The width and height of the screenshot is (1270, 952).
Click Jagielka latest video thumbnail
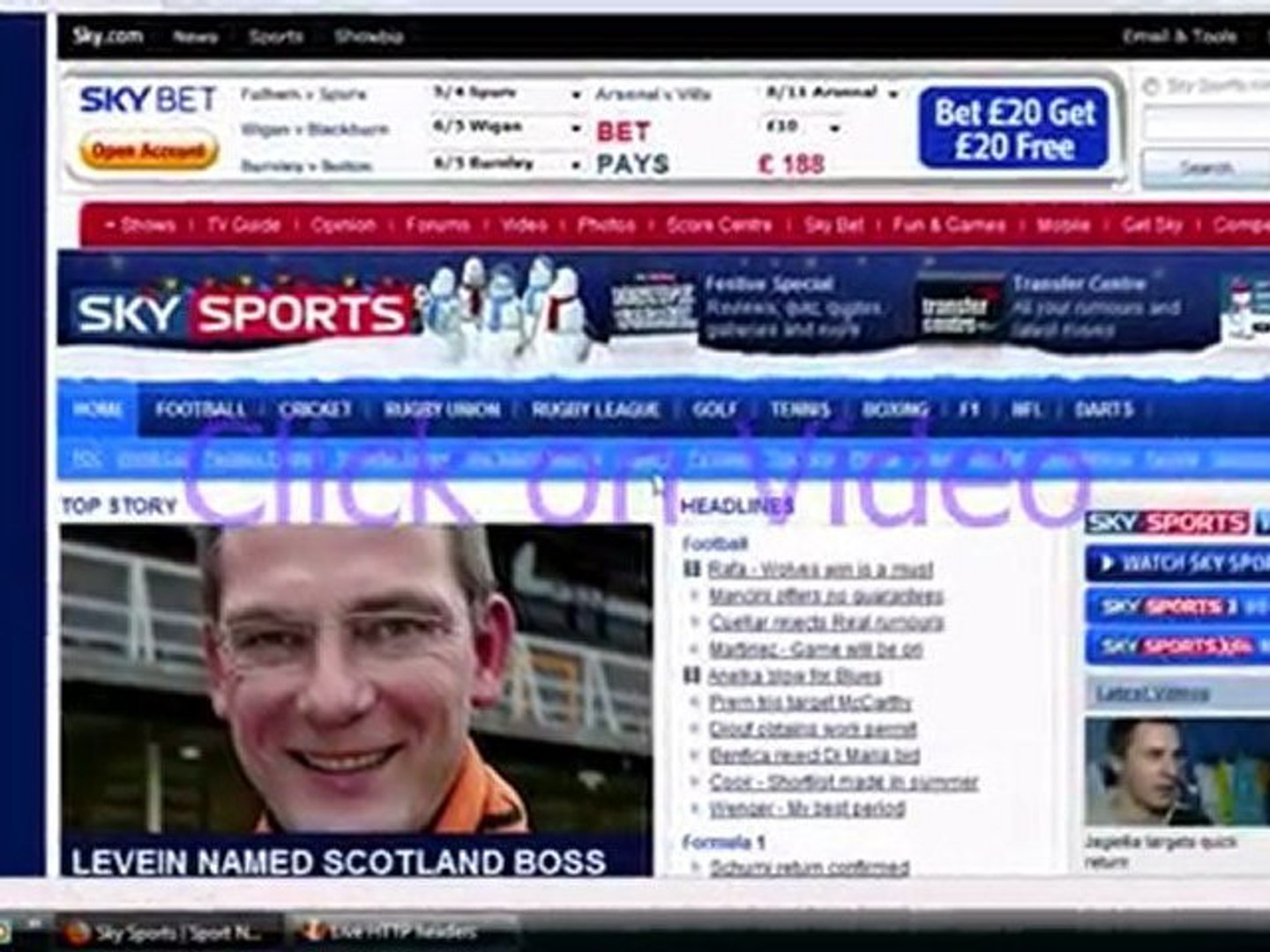tap(1177, 772)
